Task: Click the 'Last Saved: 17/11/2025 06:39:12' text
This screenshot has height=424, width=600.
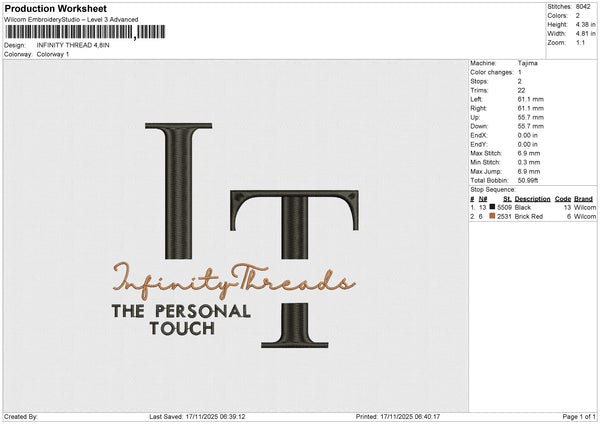Action: click(x=197, y=417)
